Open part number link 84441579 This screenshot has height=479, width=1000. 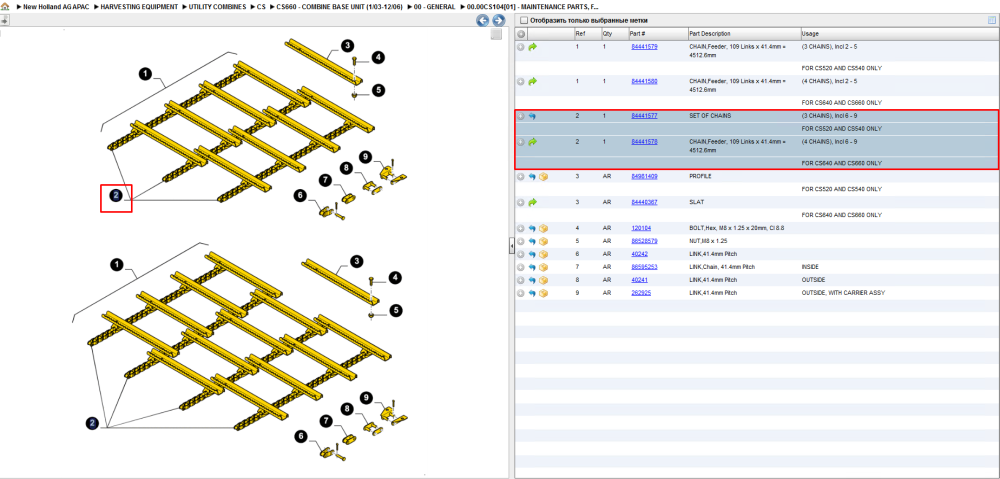point(644,47)
